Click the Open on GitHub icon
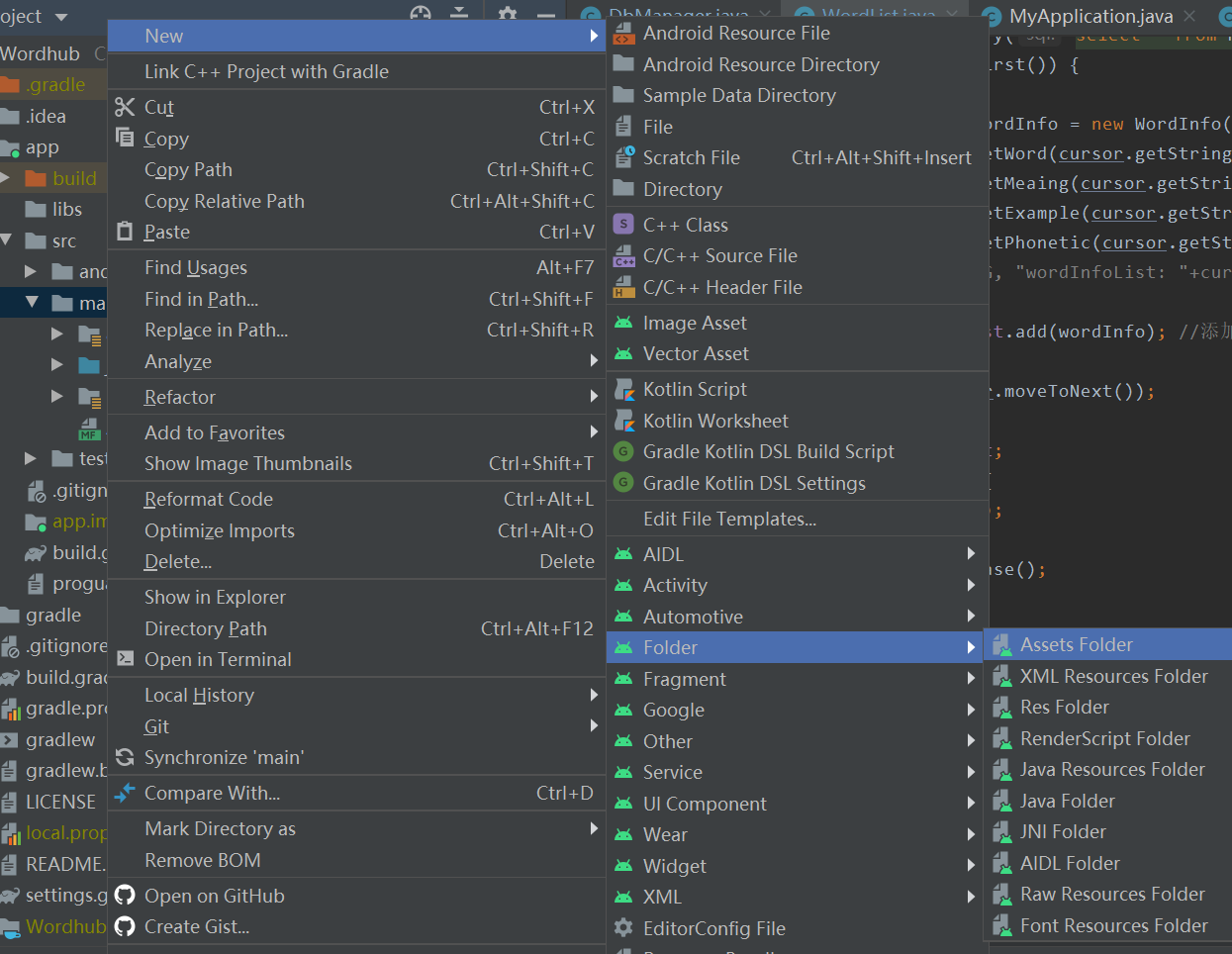 pyautogui.click(x=125, y=896)
